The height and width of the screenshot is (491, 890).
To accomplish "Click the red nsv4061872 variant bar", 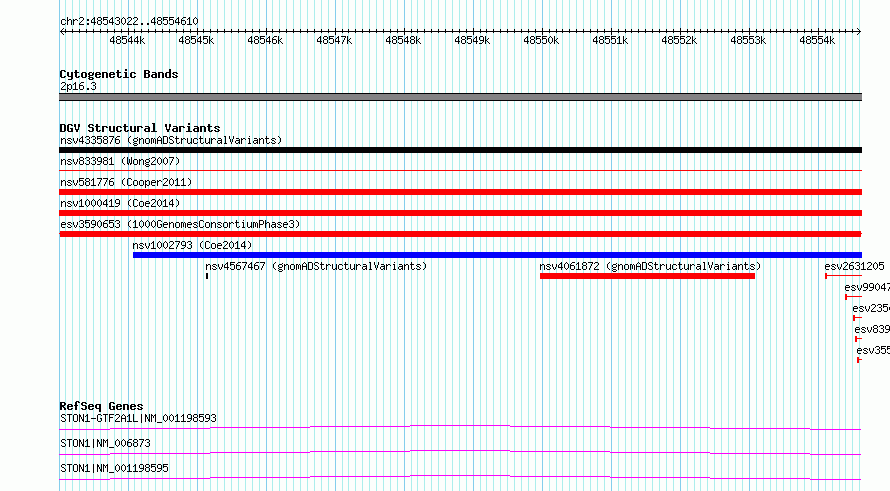I will point(647,276).
